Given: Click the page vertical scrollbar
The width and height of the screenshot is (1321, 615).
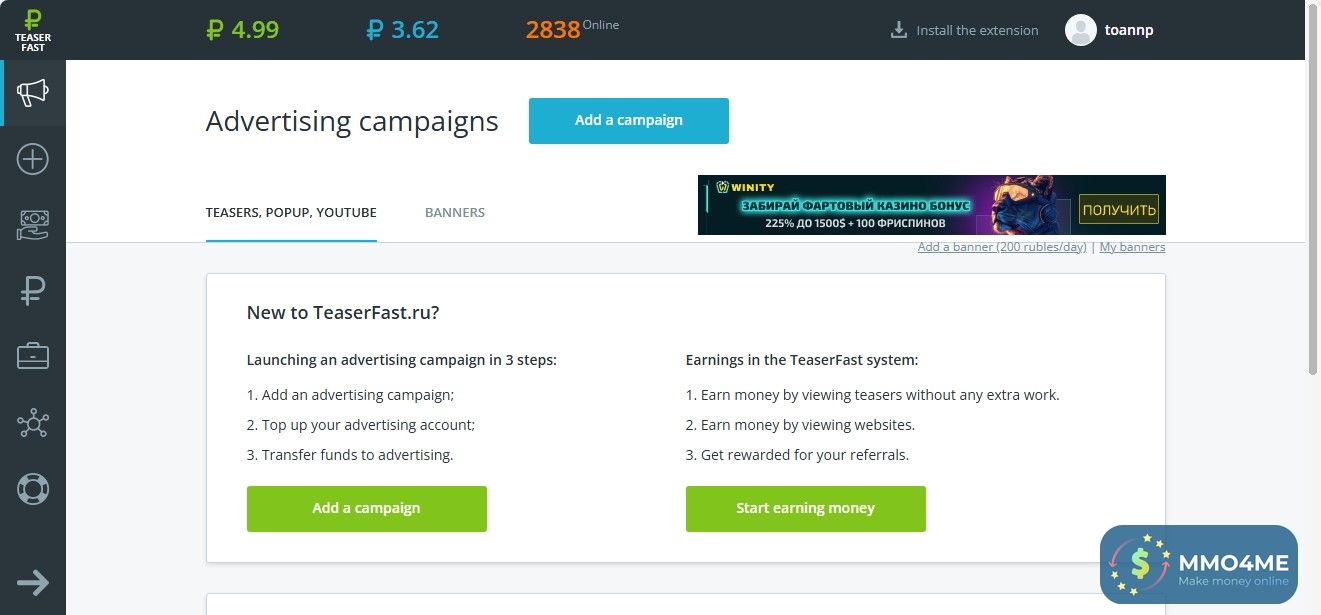Looking at the screenshot, I should click(x=1312, y=200).
